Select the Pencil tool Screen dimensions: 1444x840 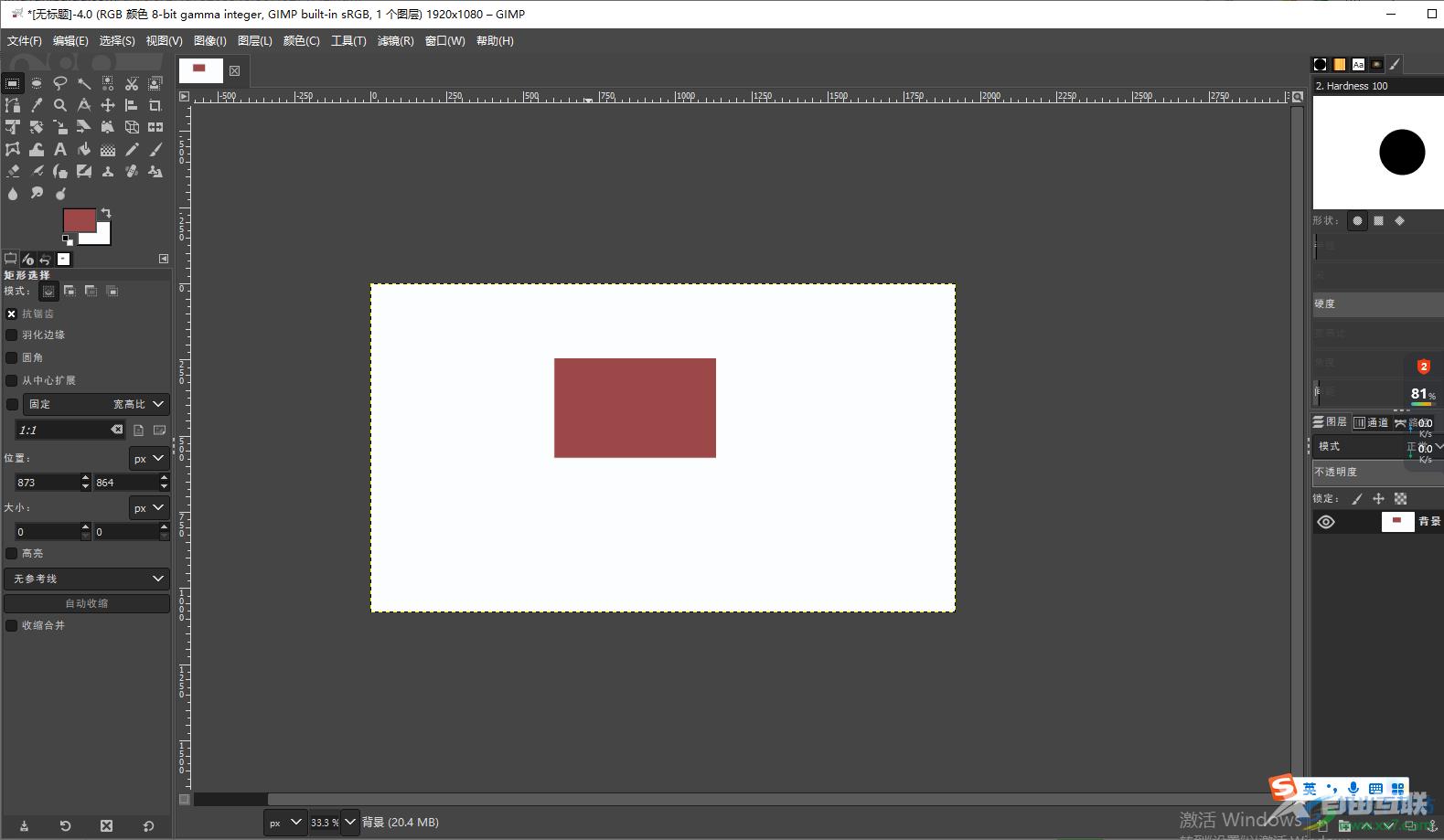[132, 149]
